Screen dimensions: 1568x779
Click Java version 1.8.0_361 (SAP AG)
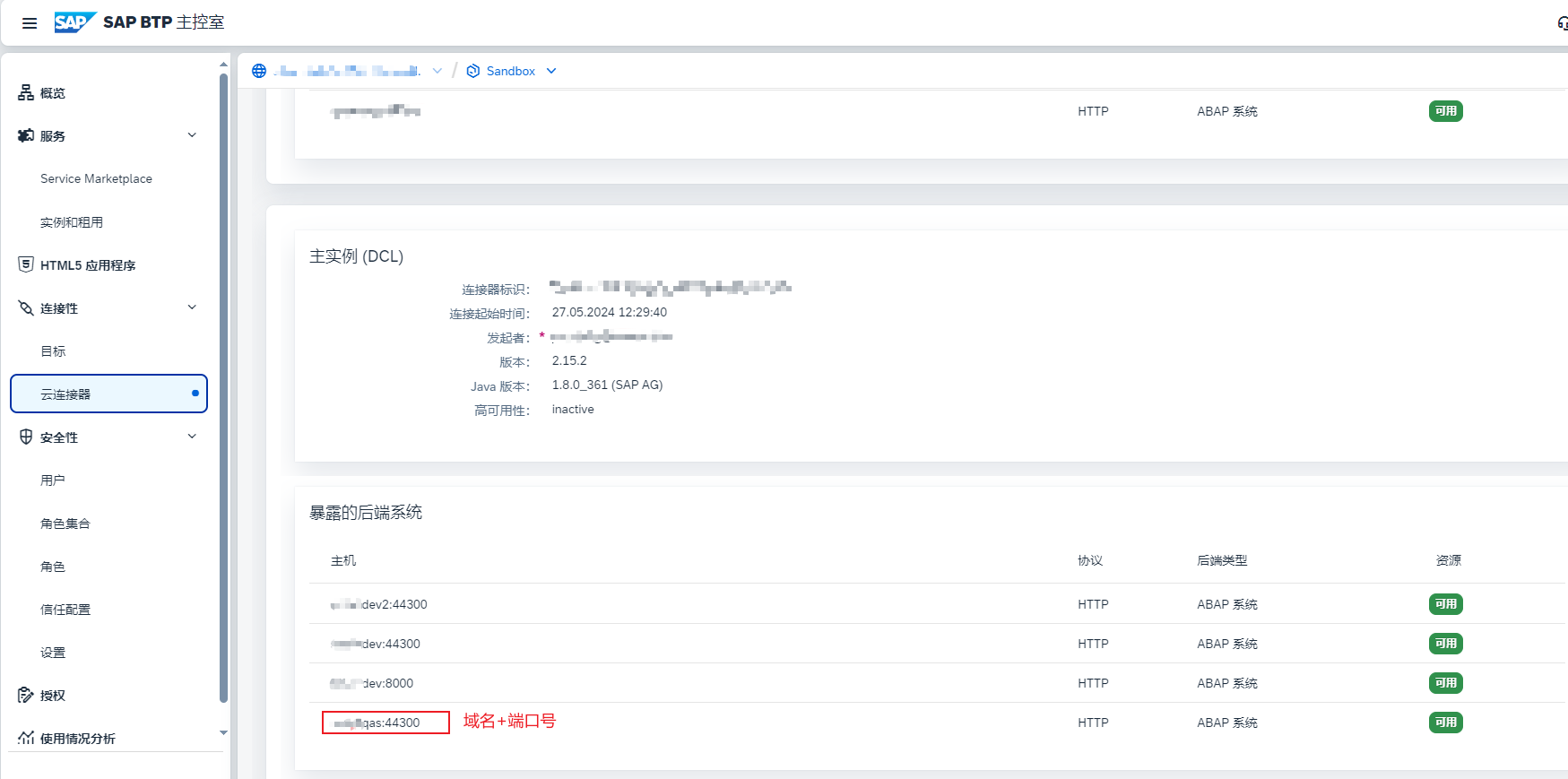pyautogui.click(x=607, y=385)
